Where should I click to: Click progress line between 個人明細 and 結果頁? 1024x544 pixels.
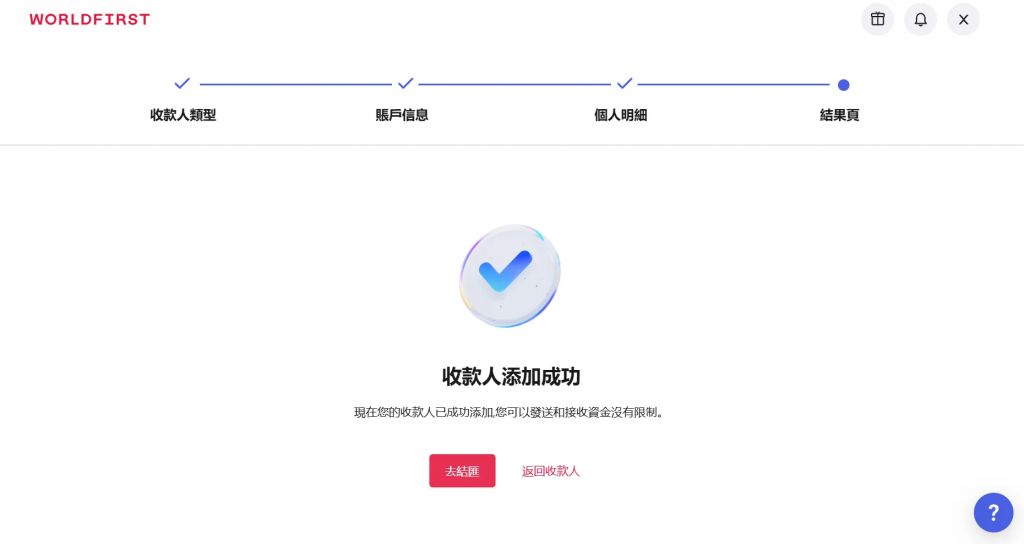pos(733,84)
